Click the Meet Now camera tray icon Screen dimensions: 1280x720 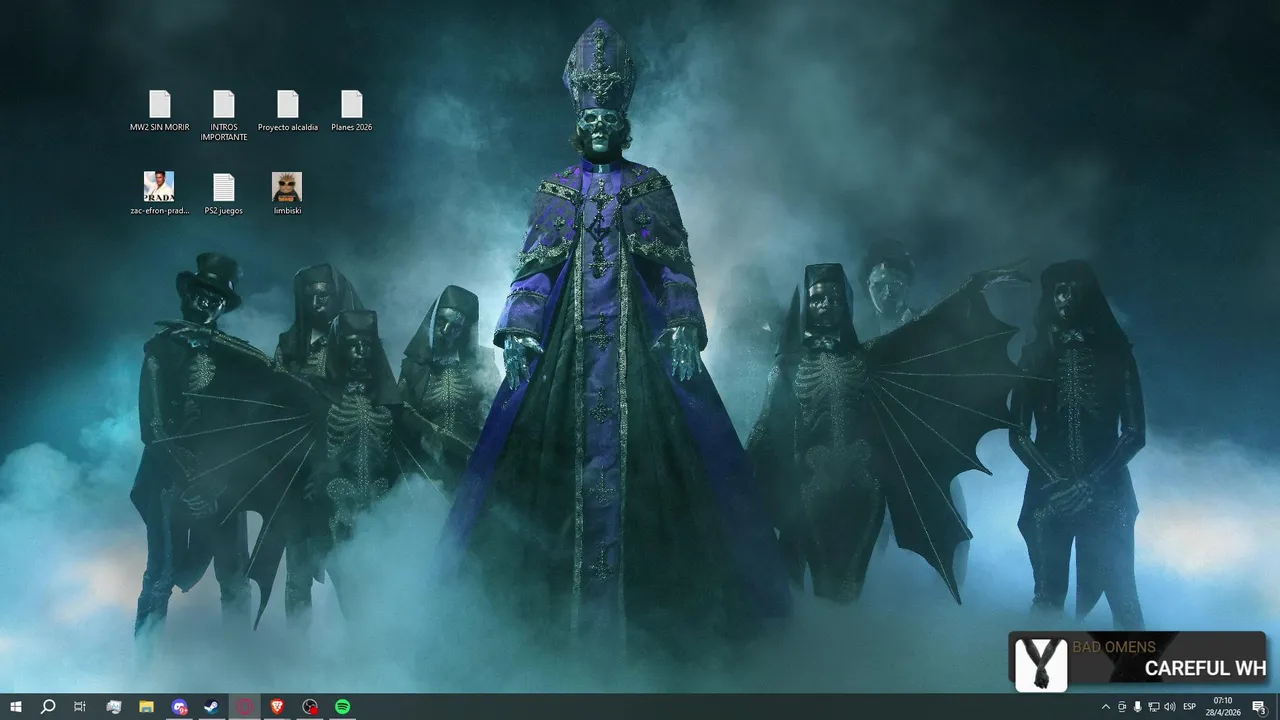pos(1122,707)
